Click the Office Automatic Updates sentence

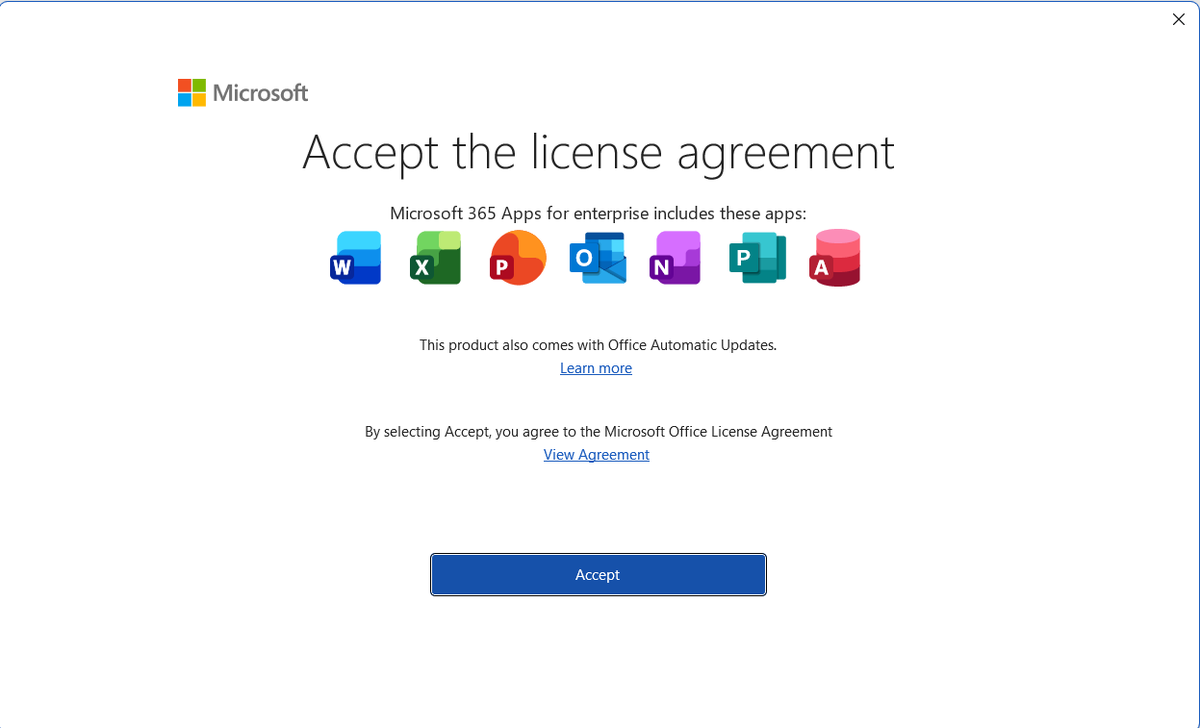[598, 344]
